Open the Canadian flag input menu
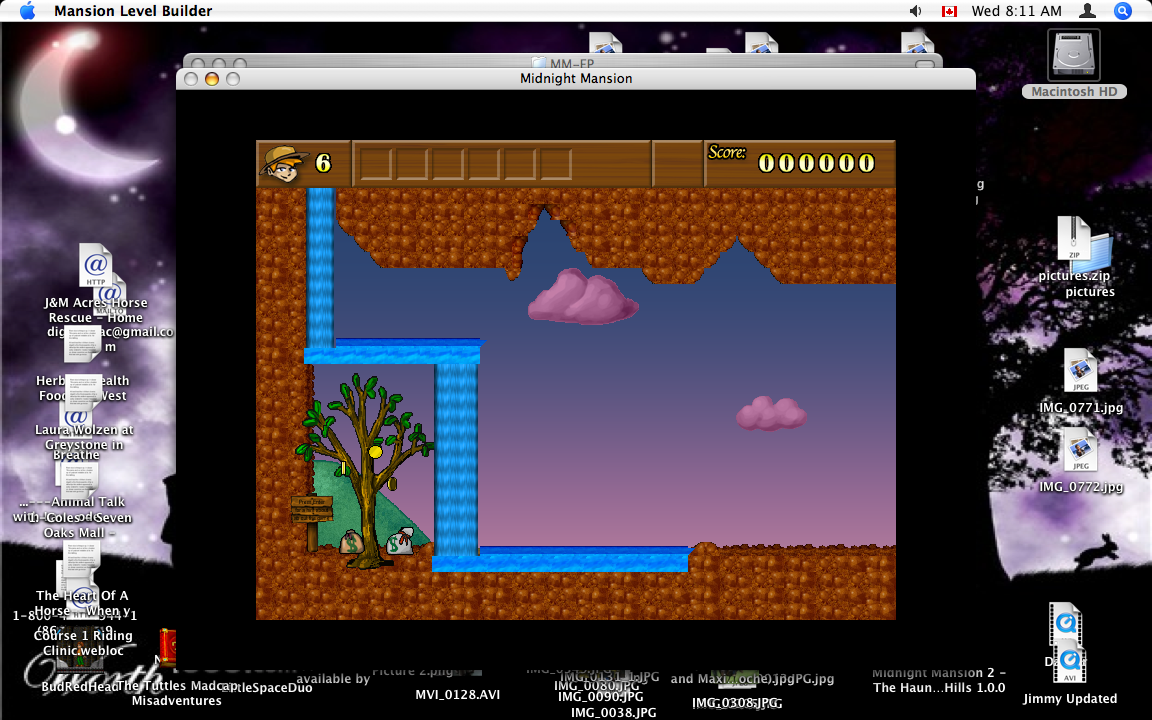The height and width of the screenshot is (720, 1152). (x=949, y=11)
